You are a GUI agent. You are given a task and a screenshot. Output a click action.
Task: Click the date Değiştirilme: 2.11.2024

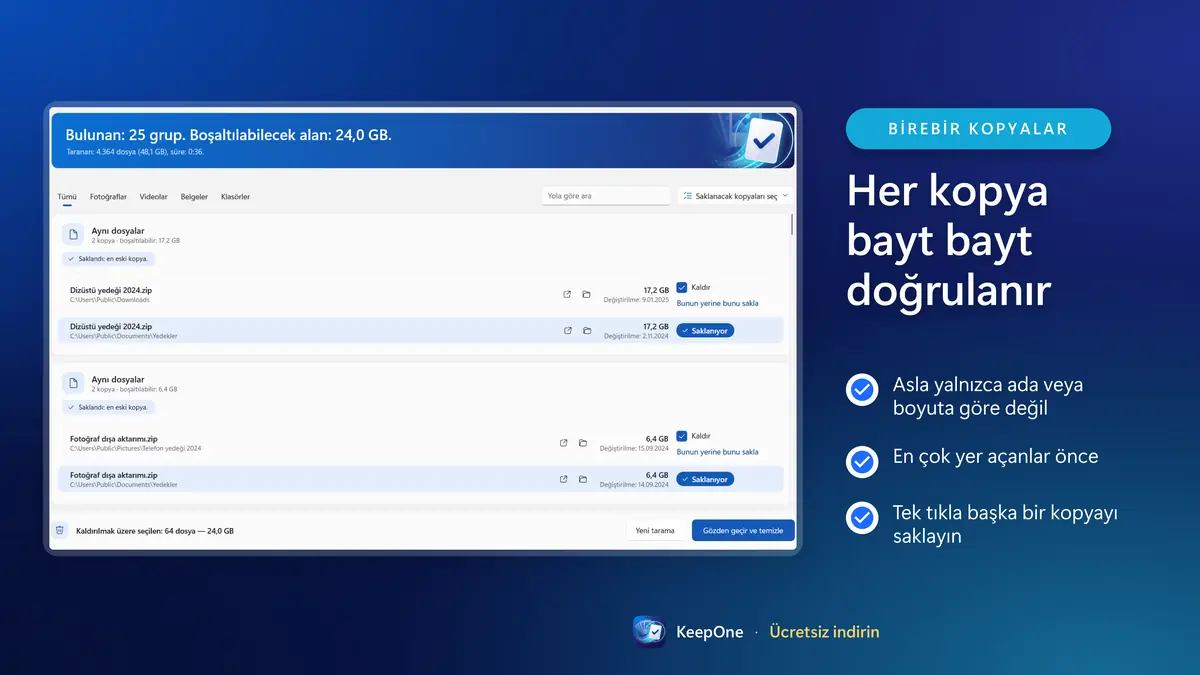(636, 336)
